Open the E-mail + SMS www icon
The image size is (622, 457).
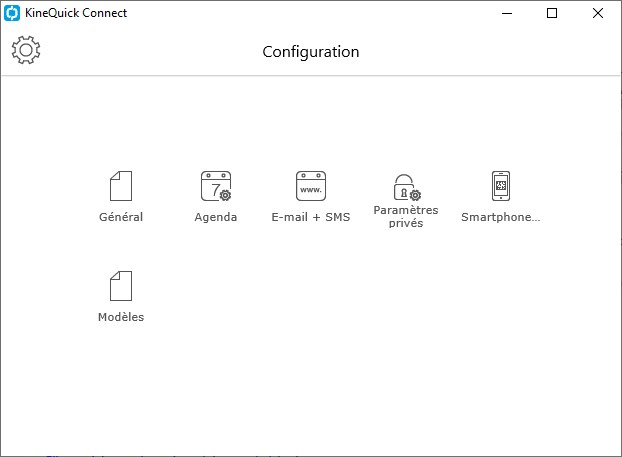coord(311,186)
